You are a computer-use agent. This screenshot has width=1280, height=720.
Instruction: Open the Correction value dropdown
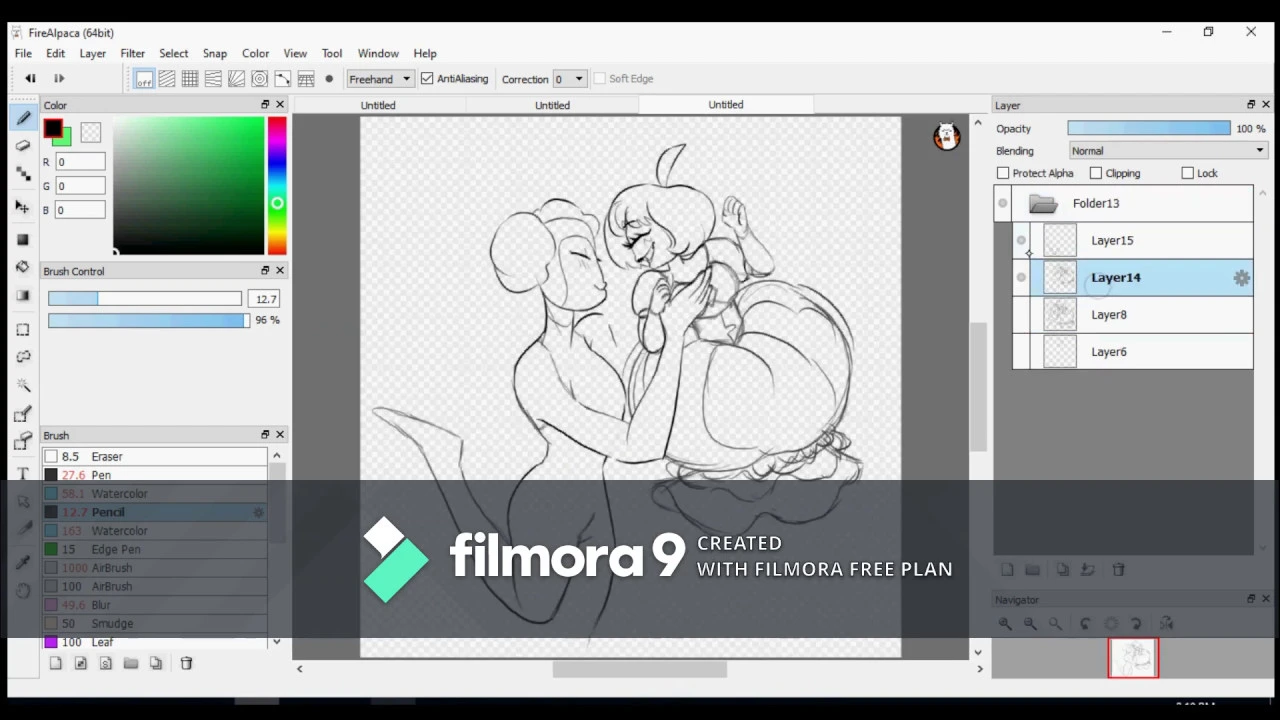pos(570,79)
